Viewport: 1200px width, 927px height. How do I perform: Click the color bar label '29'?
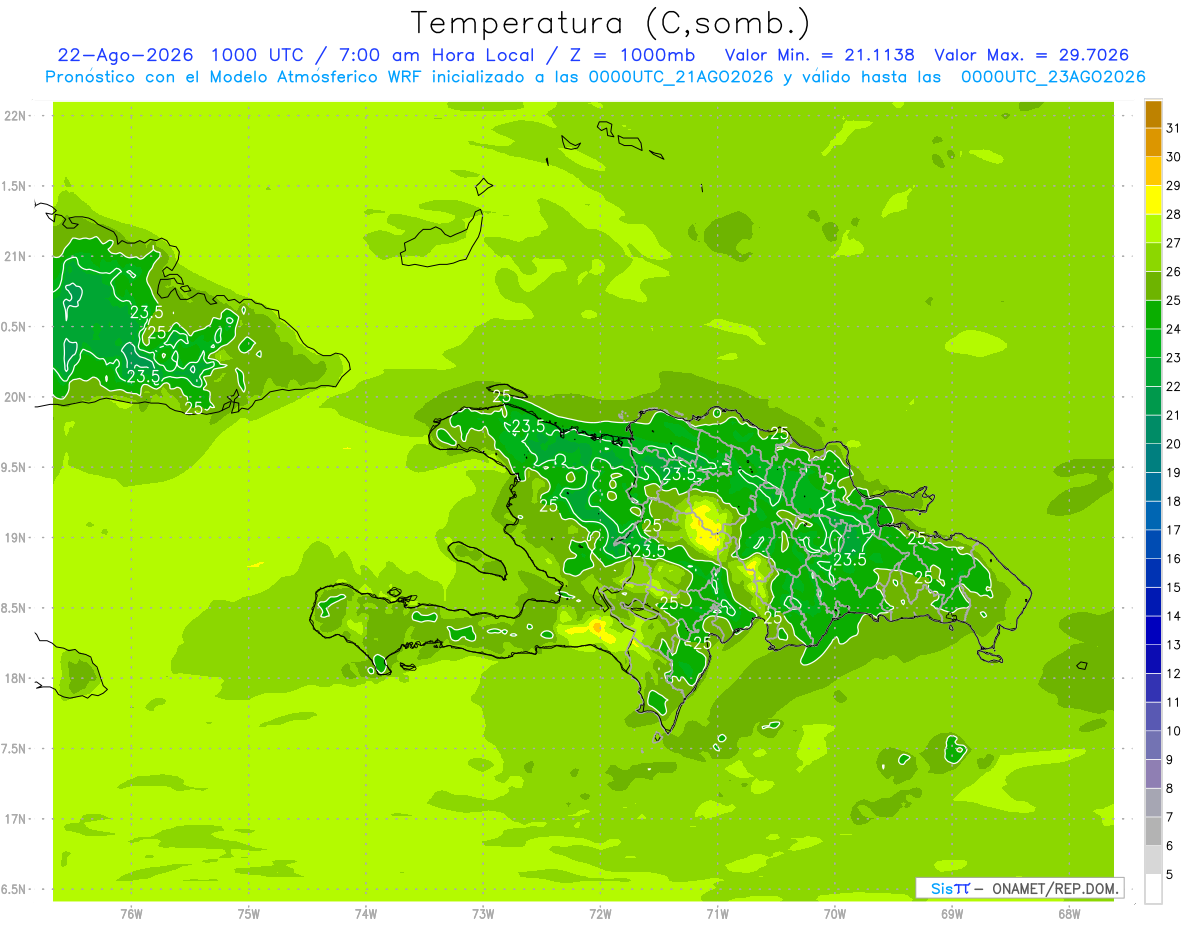coord(1173,185)
